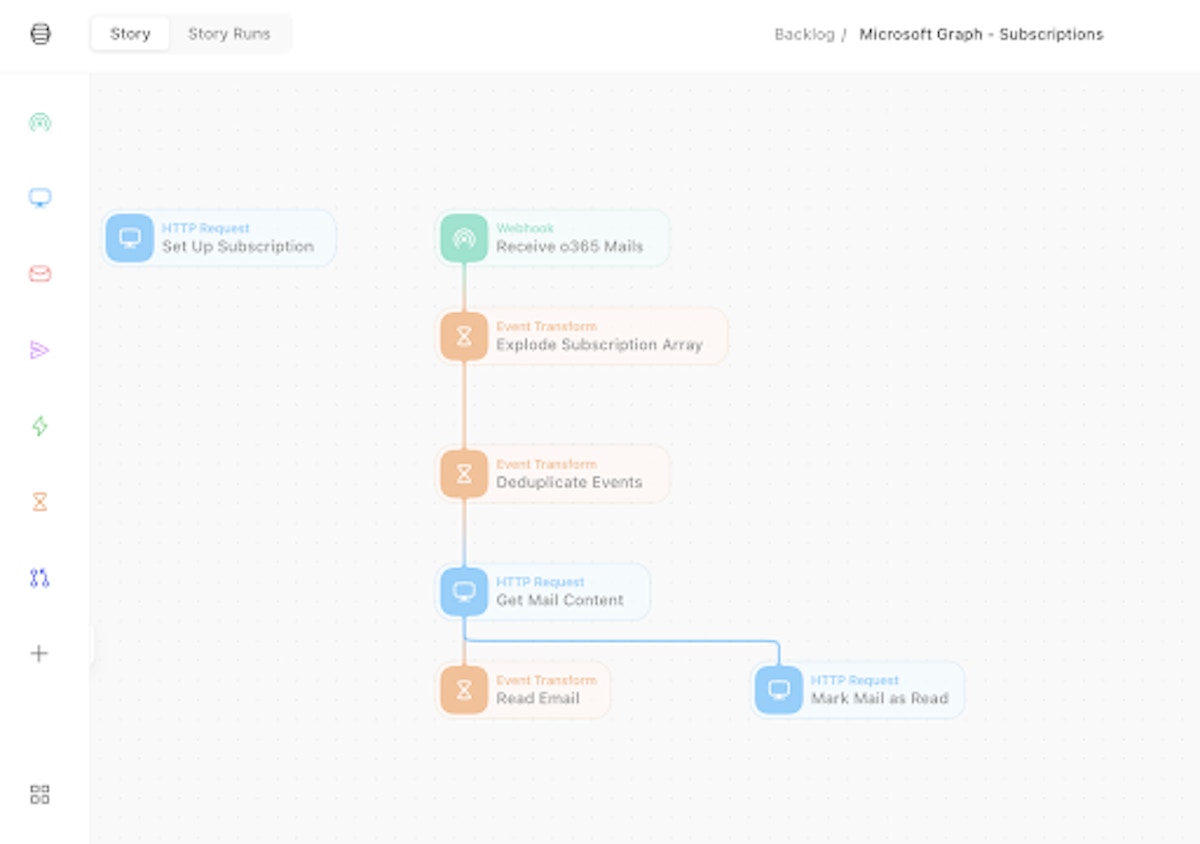Select the Deduplicate Events node
1200x844 pixels.
554,474
